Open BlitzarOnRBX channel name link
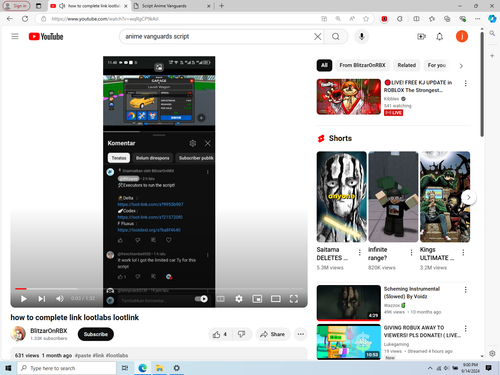Image resolution: width=500 pixels, height=375 pixels. (49, 330)
